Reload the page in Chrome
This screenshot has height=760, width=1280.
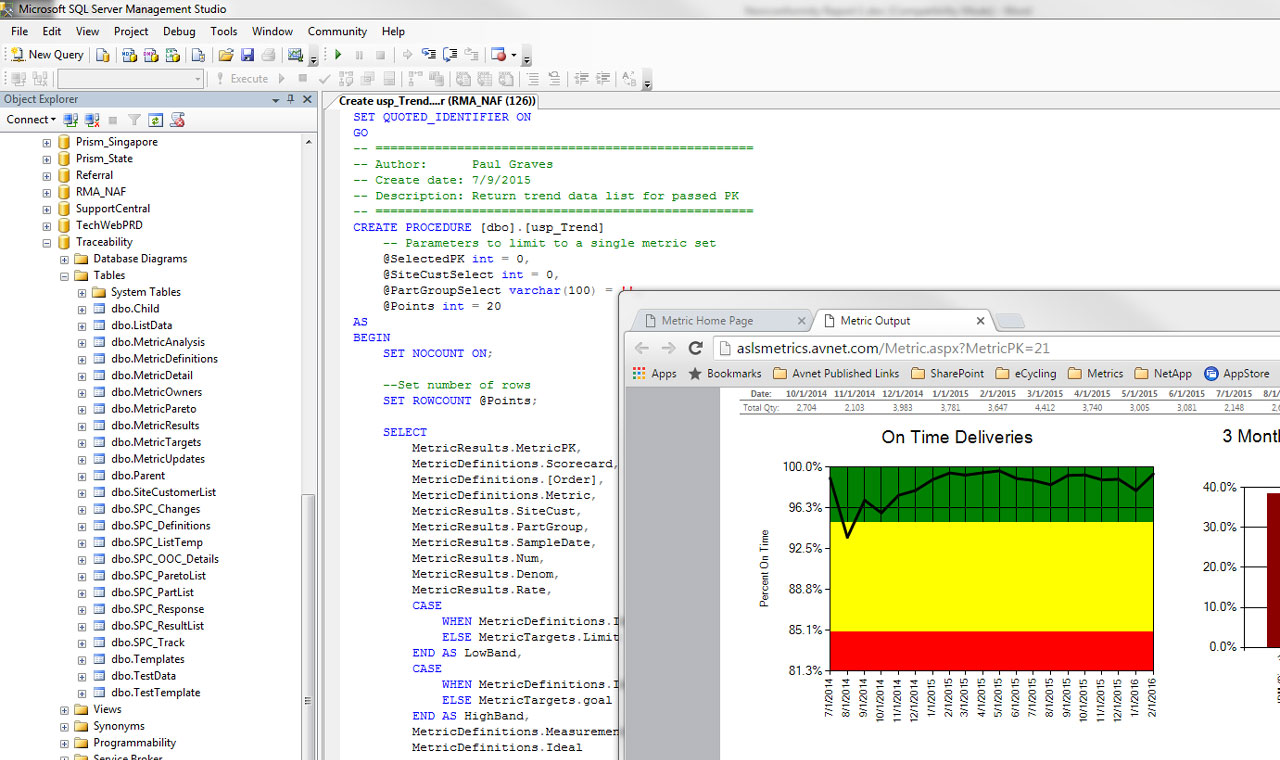pos(696,348)
